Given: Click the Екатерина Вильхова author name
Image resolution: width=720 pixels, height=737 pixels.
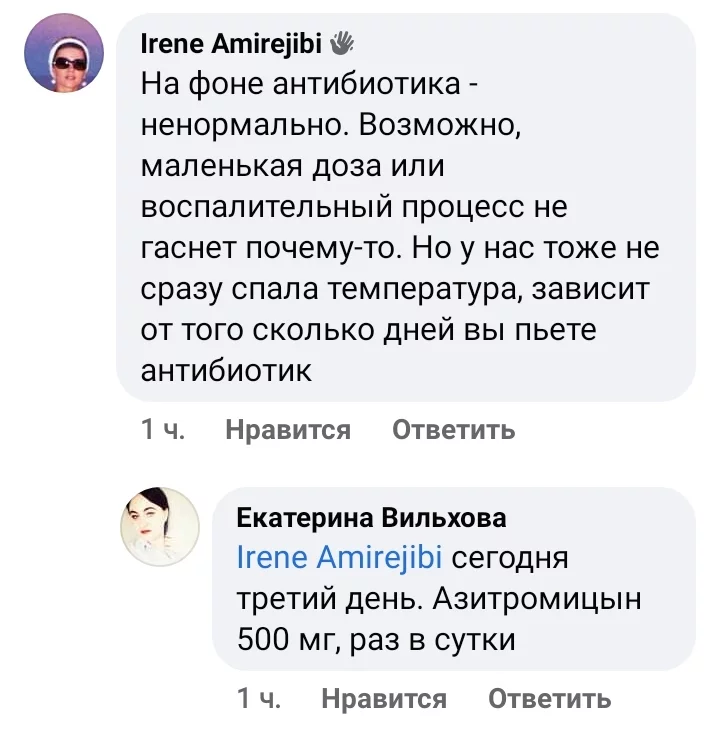Looking at the screenshot, I should (371, 517).
